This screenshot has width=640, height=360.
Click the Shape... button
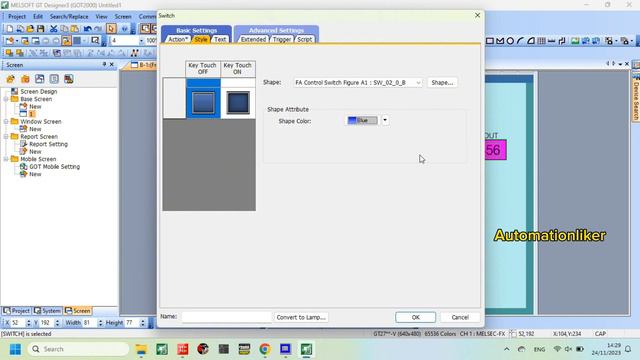click(x=442, y=82)
